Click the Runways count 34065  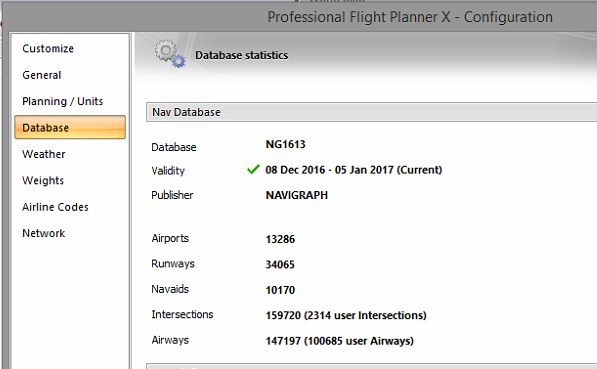tap(280, 264)
